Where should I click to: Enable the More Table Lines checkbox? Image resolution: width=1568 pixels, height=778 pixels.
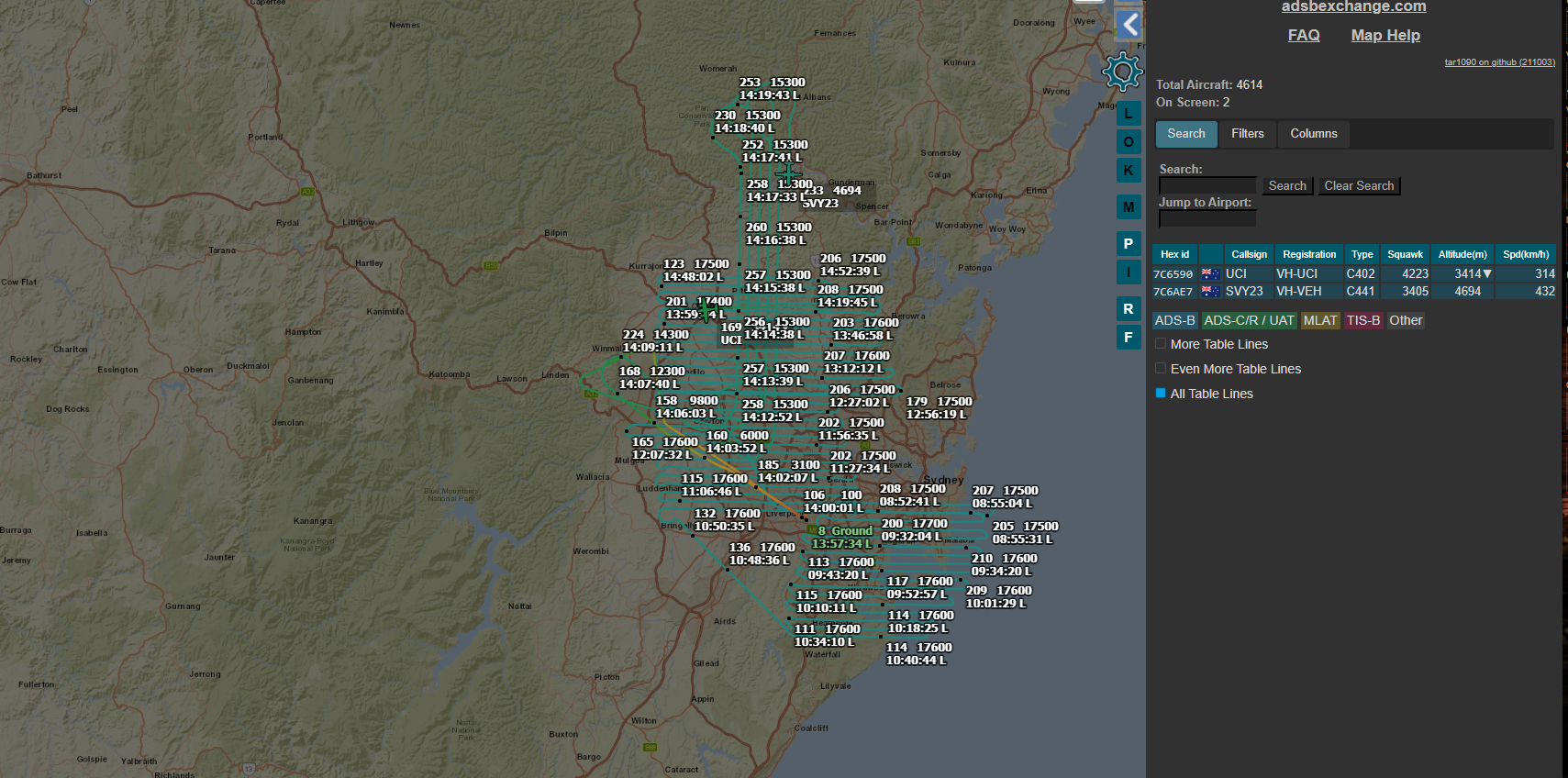click(x=1161, y=344)
